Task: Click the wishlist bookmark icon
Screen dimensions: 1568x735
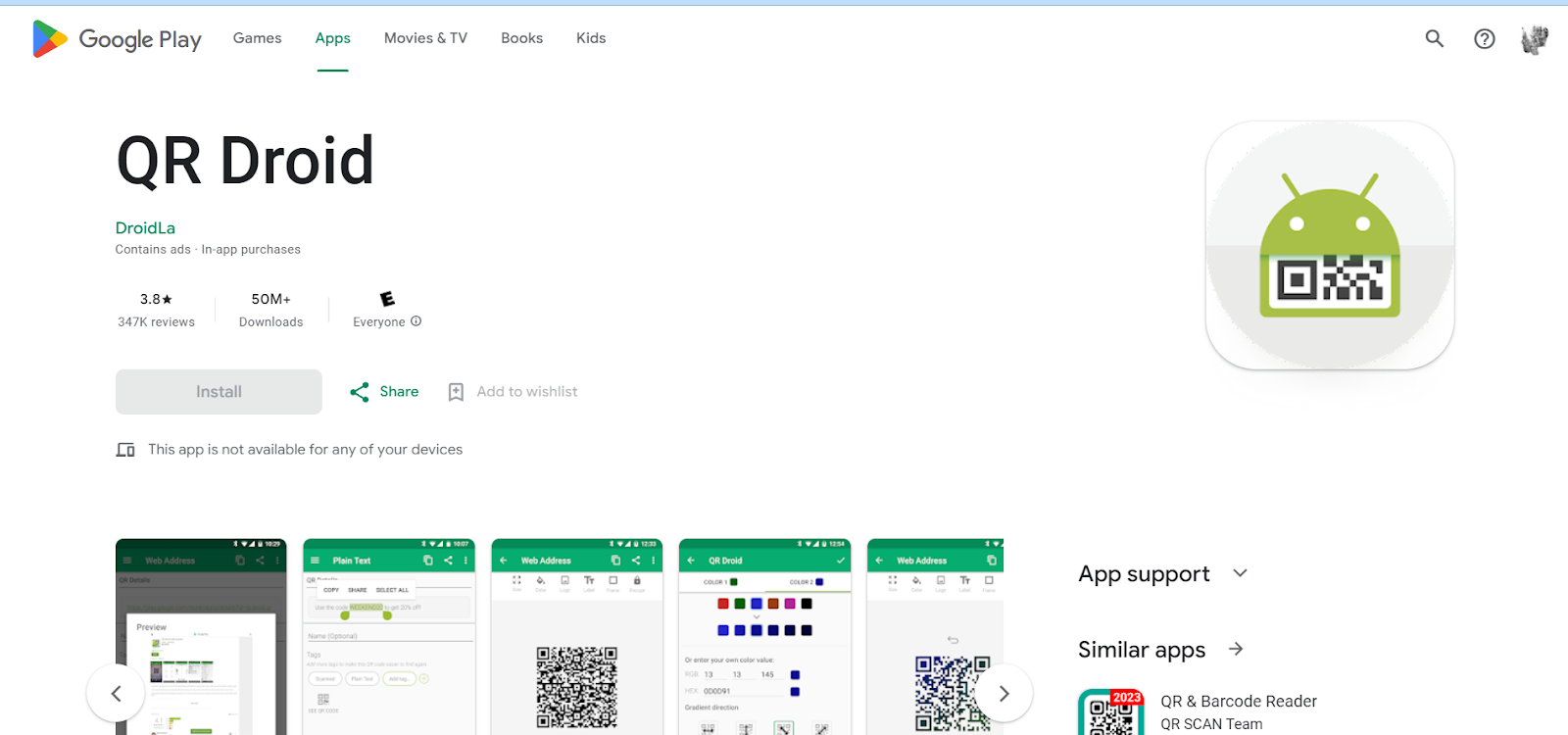Action: [456, 392]
